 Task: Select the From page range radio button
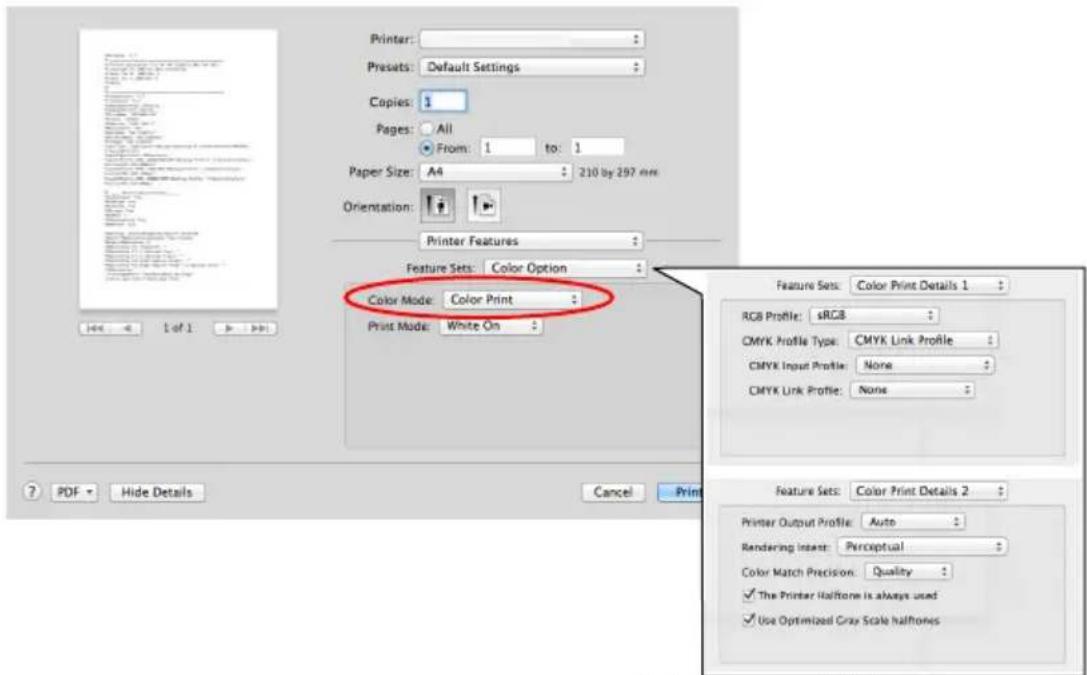point(428,147)
